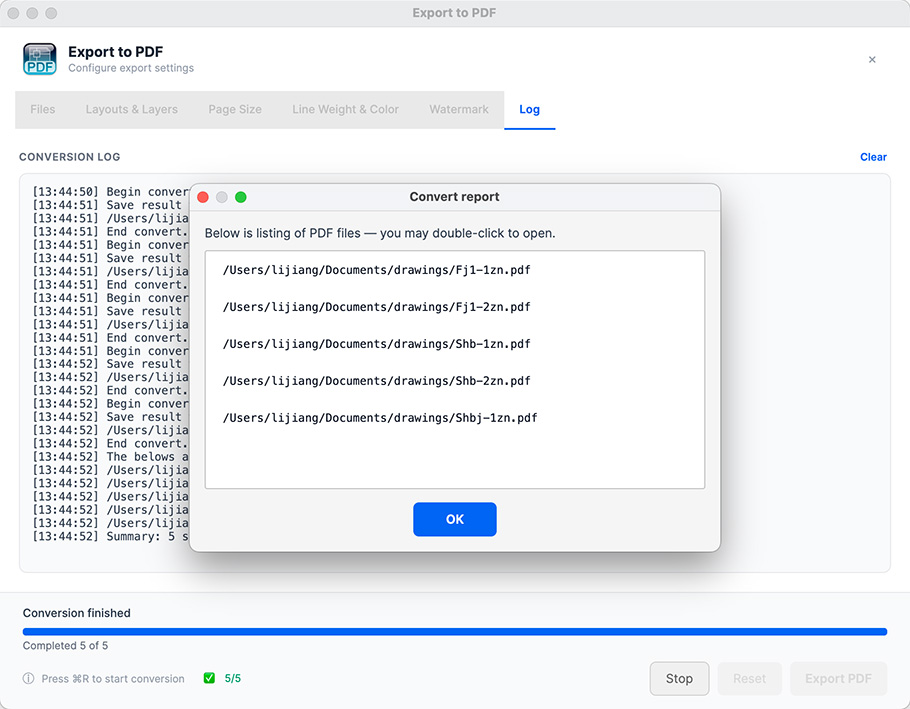The height and width of the screenshot is (709, 910).
Task: Click the Convert report dialog title bar
Action: click(x=454, y=197)
